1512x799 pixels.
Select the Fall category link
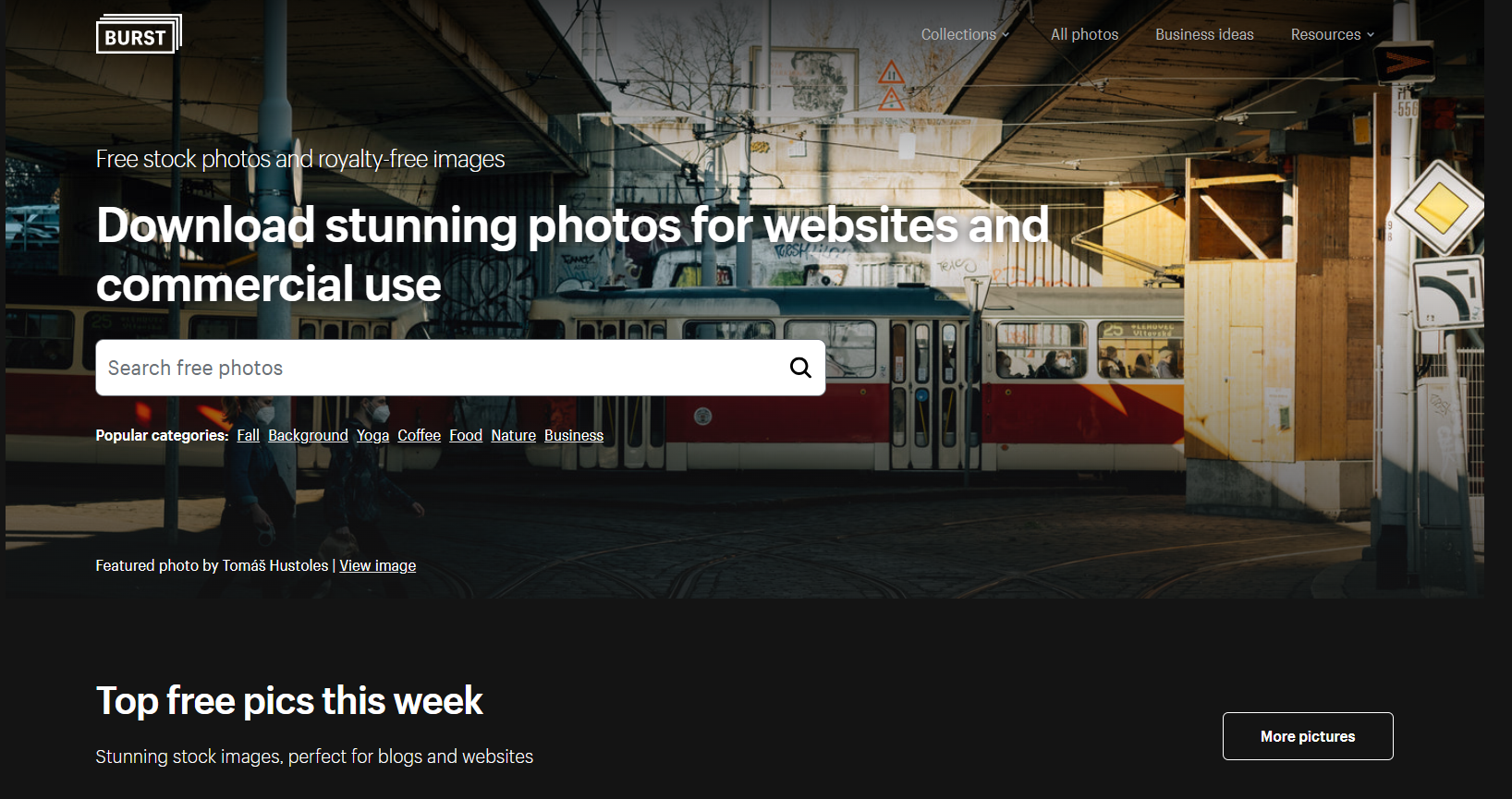click(x=248, y=435)
